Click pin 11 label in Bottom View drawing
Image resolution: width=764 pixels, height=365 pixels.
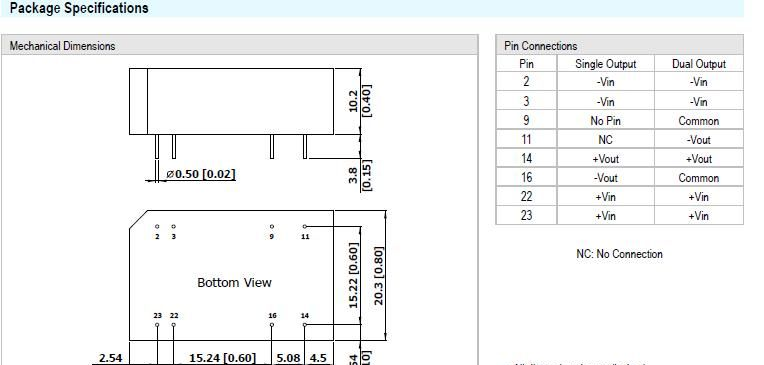click(x=305, y=236)
